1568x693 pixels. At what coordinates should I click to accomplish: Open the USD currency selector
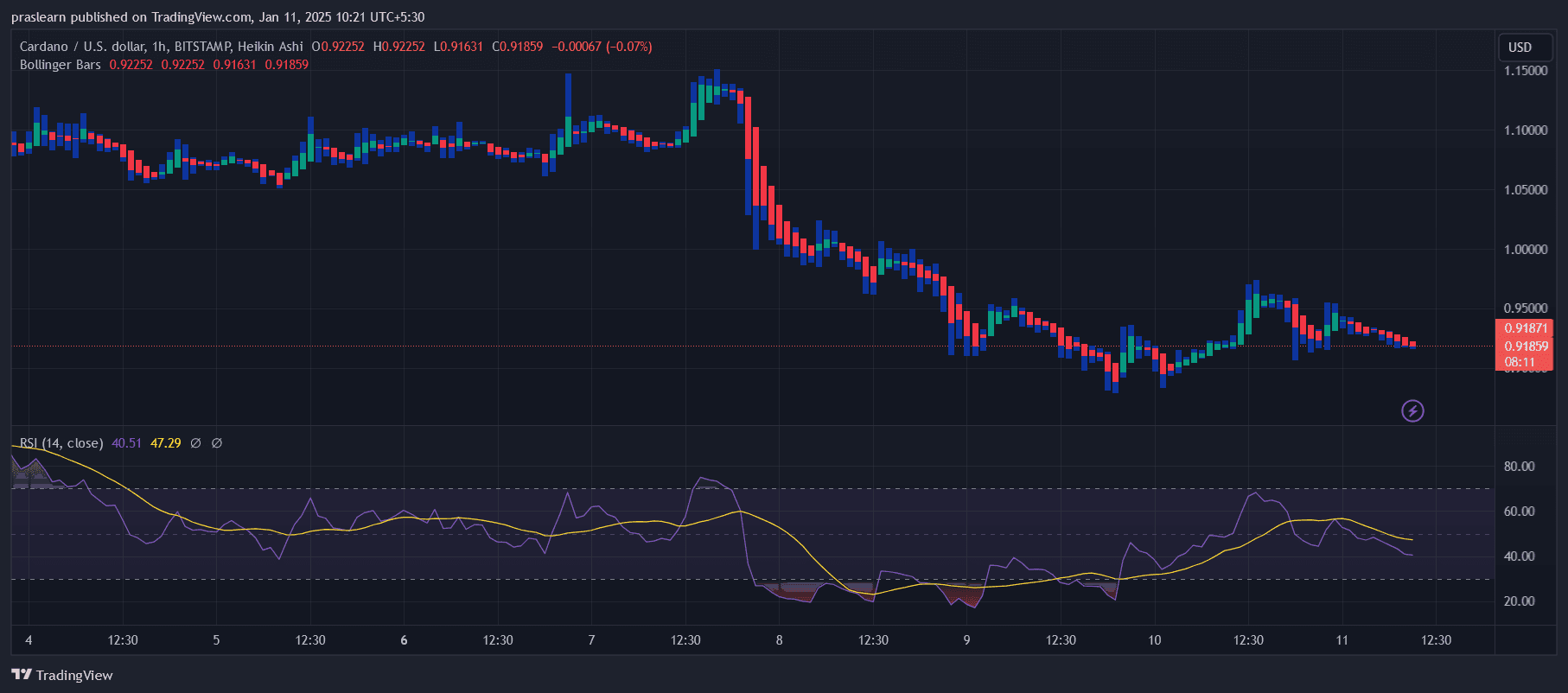pyautogui.click(x=1520, y=48)
